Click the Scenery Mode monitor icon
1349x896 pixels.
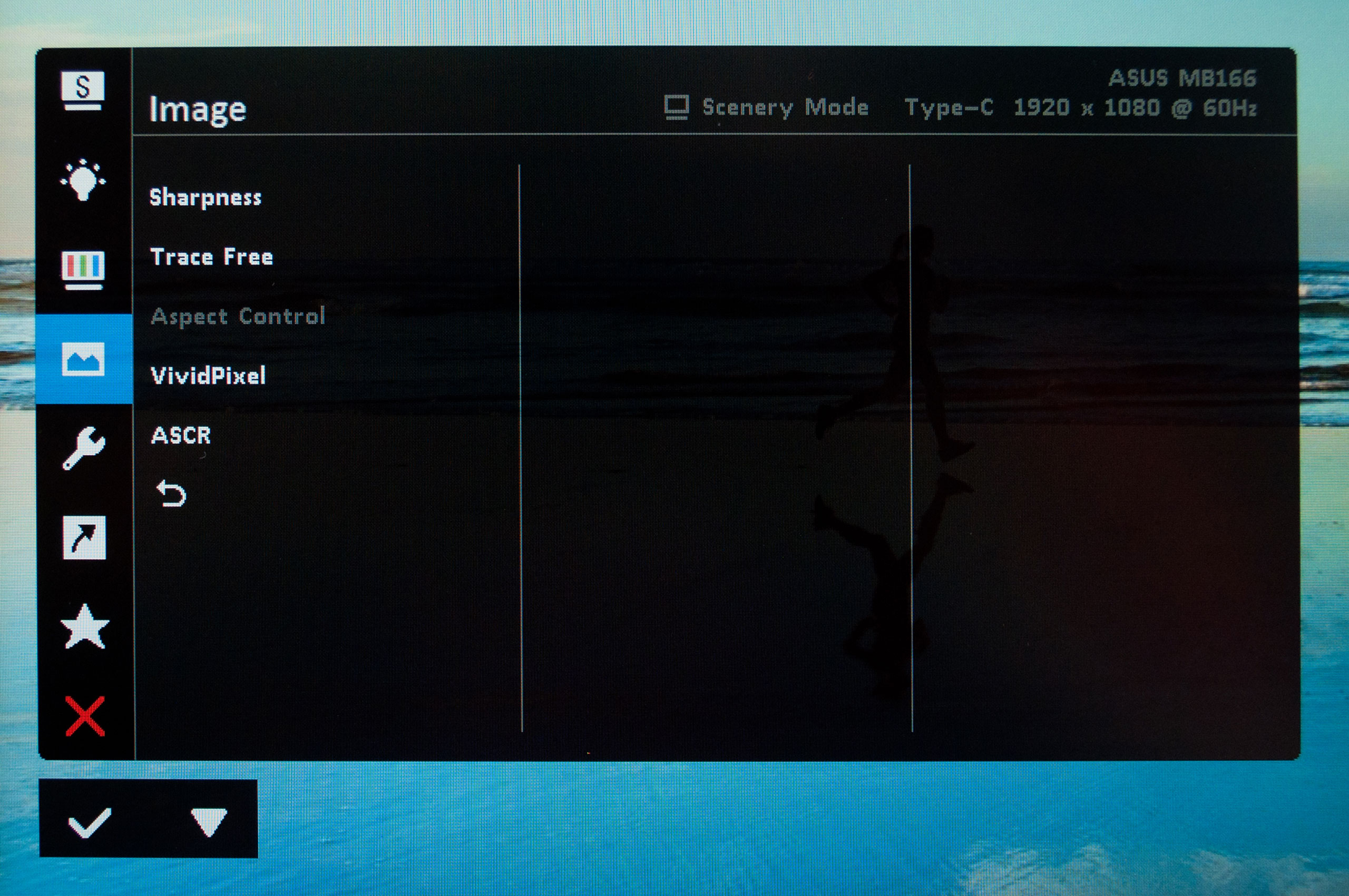(x=677, y=107)
